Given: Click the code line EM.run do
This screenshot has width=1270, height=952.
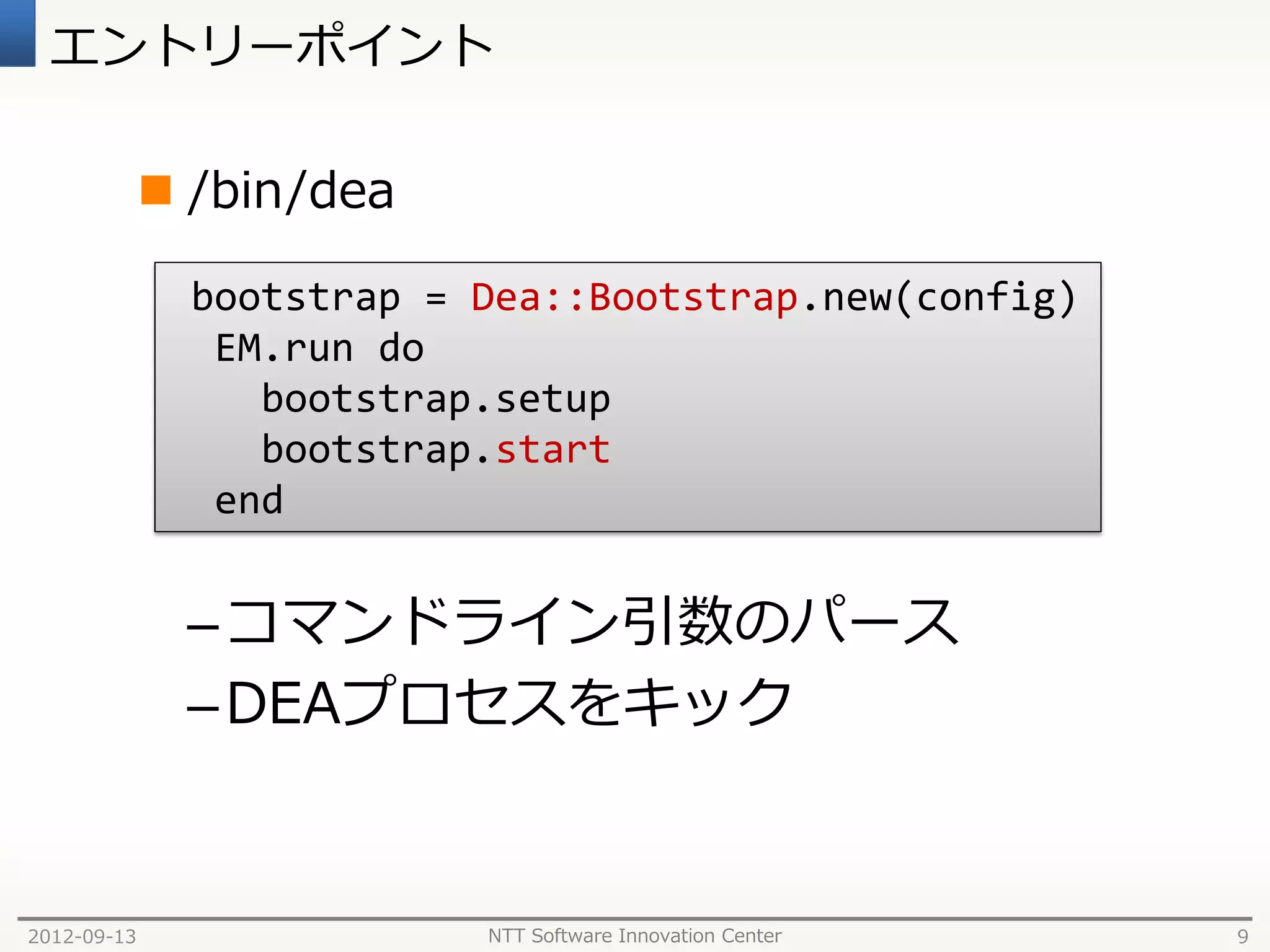Looking at the screenshot, I should click(319, 348).
